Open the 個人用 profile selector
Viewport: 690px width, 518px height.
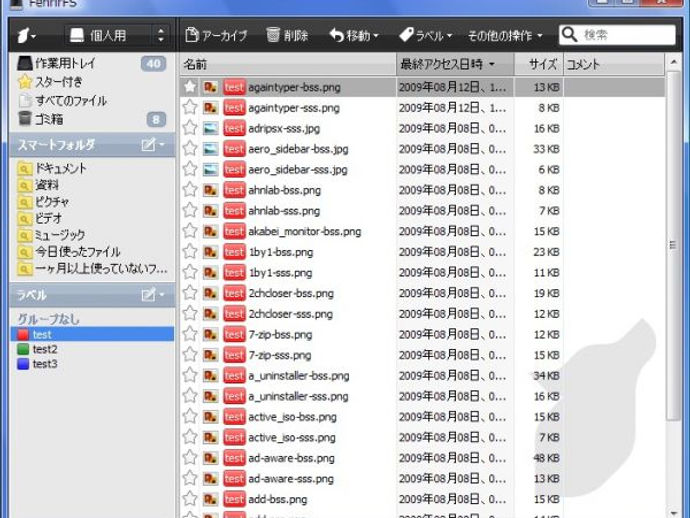tap(117, 35)
